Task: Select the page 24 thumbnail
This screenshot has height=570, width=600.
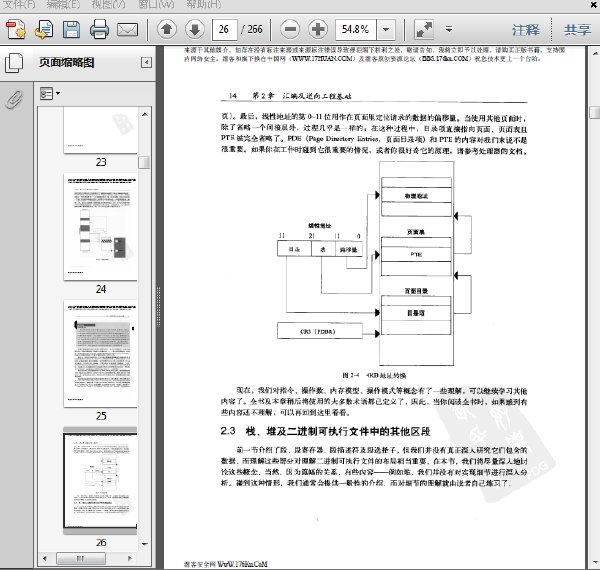Action: click(x=100, y=227)
